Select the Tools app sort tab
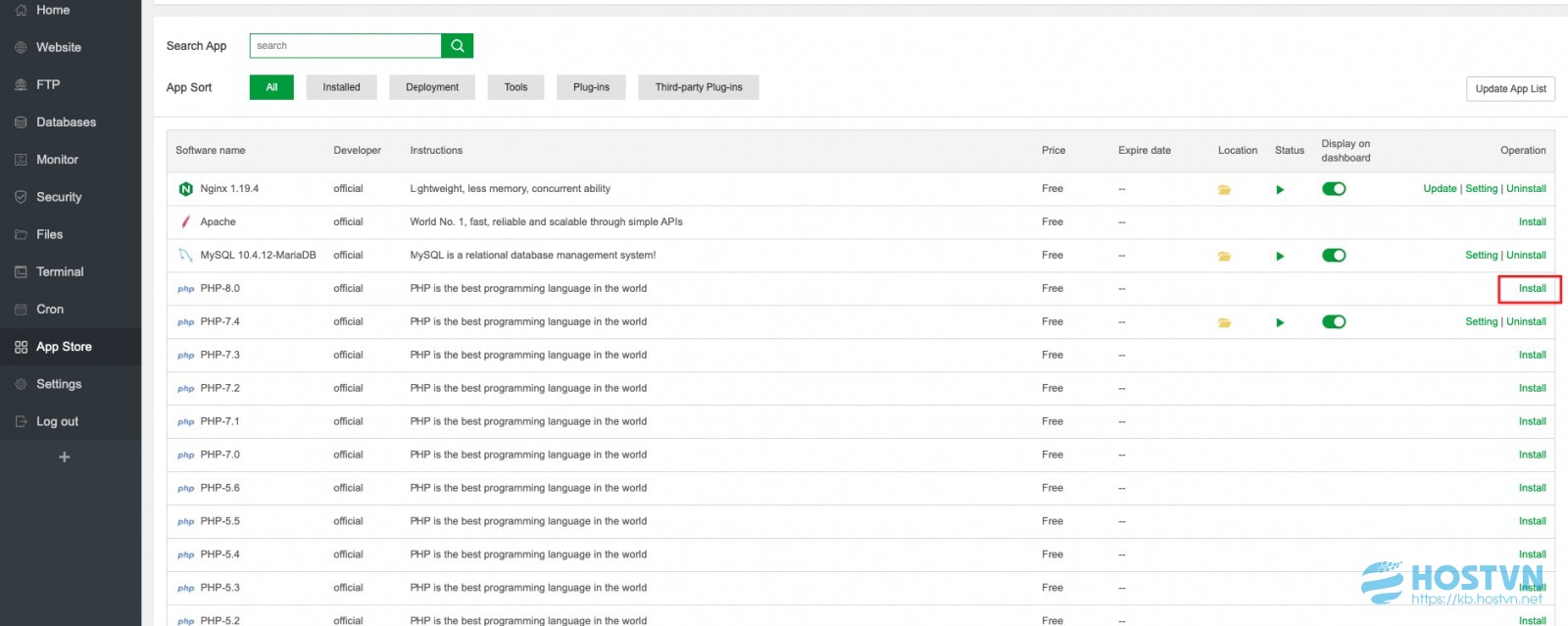1568x626 pixels. [x=515, y=87]
